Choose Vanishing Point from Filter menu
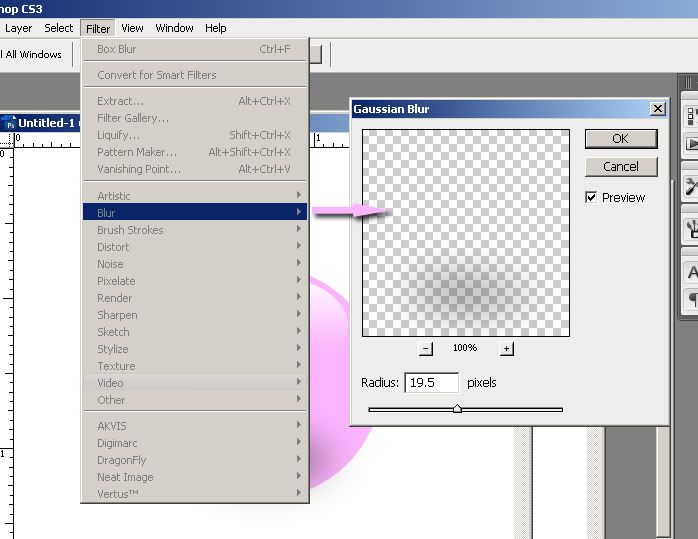The width and height of the screenshot is (698, 539). point(195,169)
